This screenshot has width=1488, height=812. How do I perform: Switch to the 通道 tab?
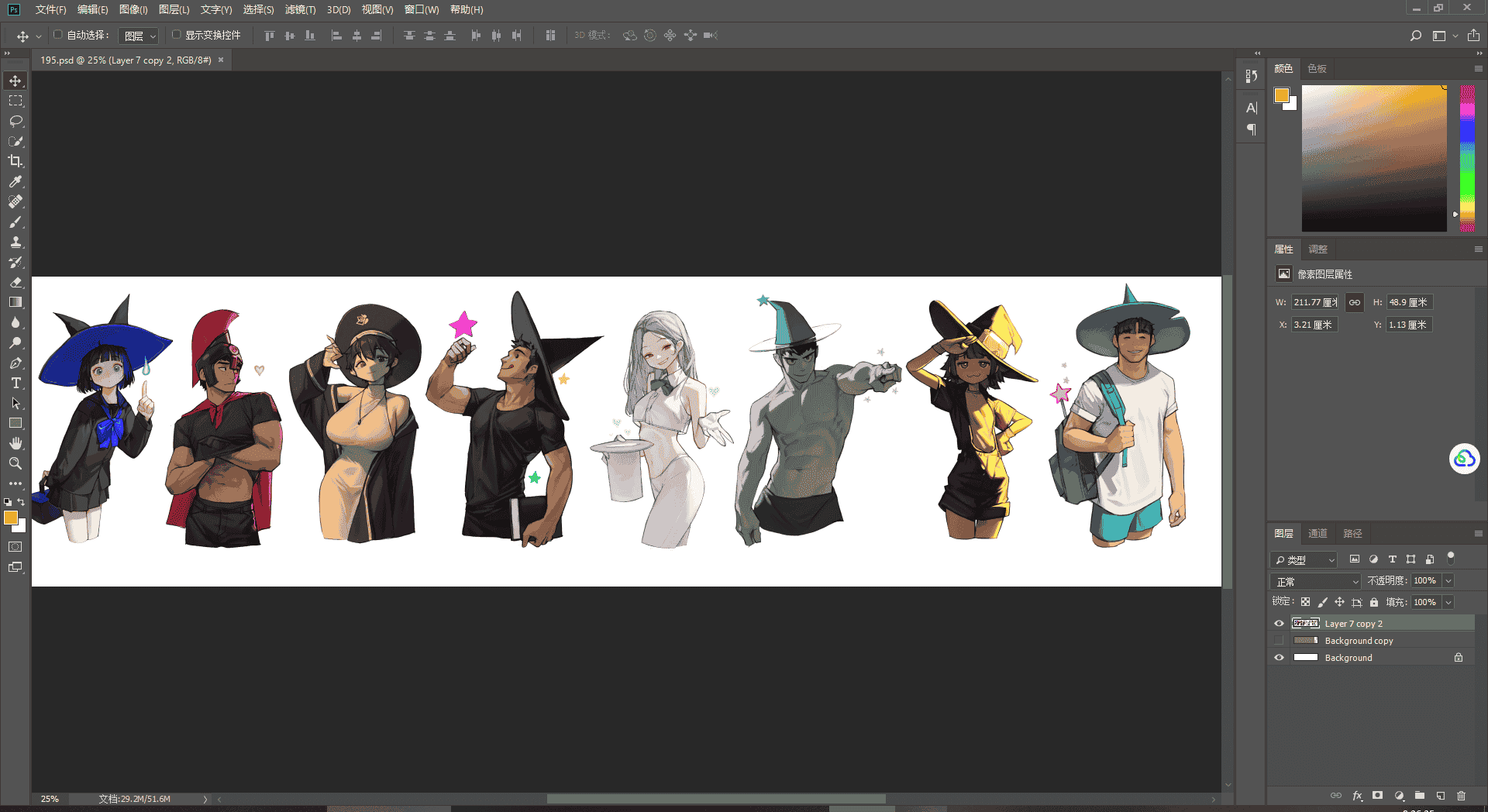point(1317,533)
